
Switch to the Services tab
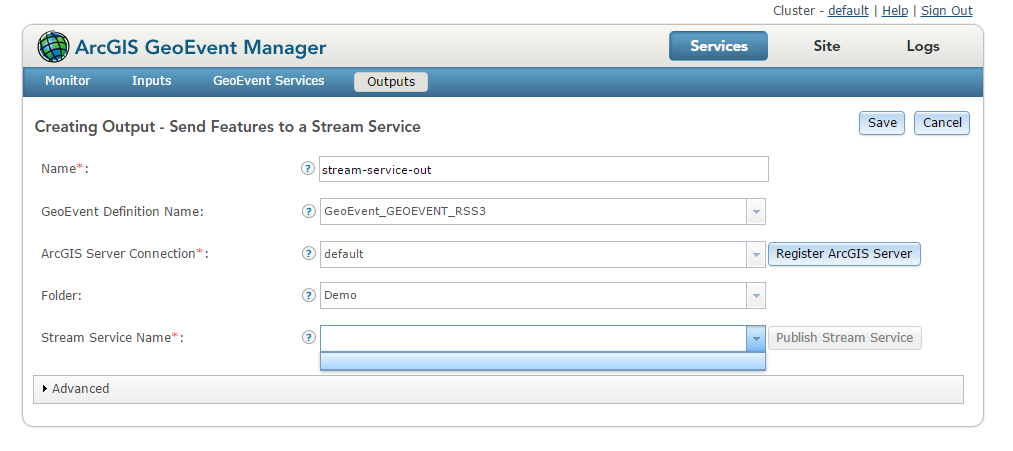(x=718, y=46)
